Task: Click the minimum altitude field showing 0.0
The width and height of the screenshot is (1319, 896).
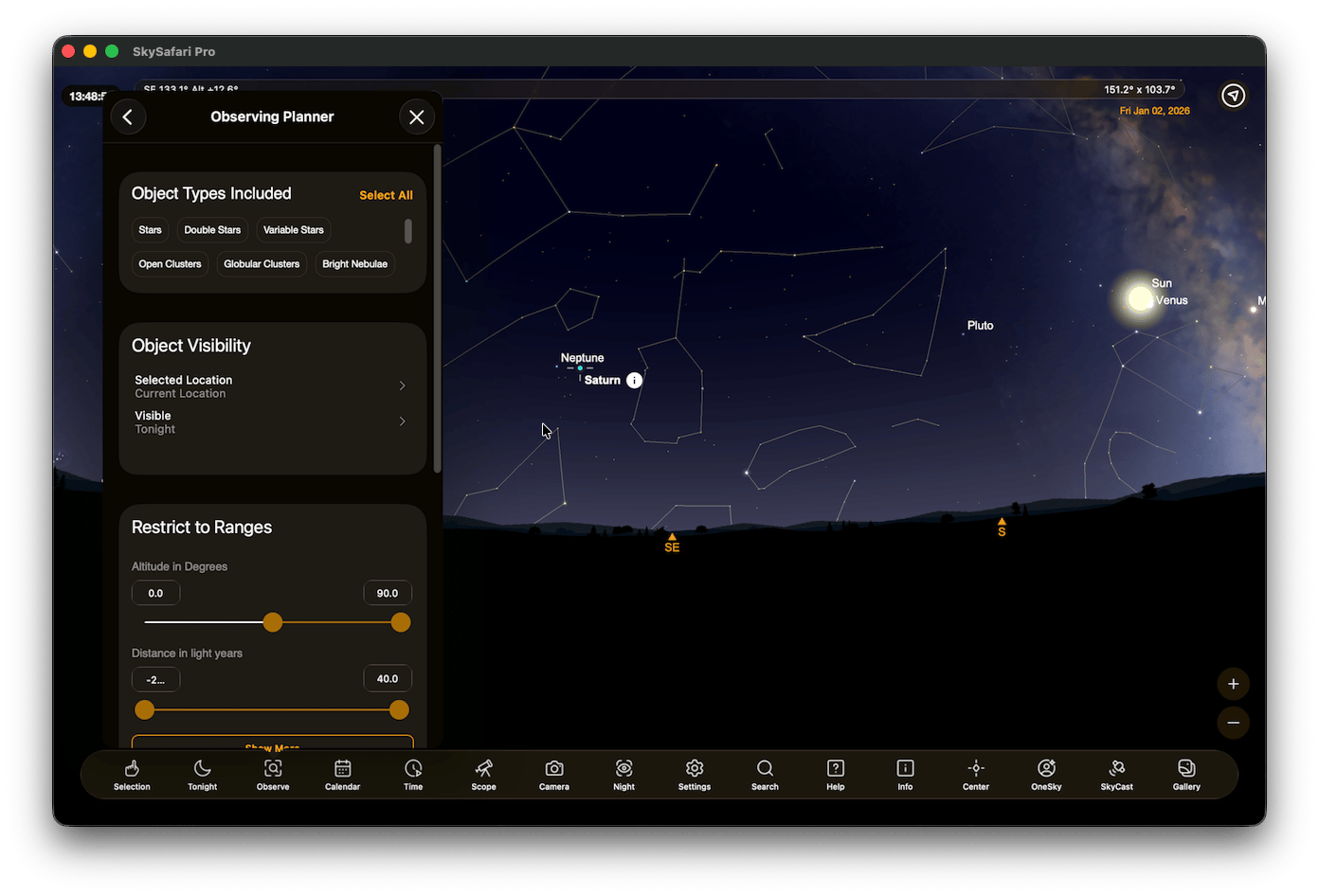Action: click(x=155, y=593)
